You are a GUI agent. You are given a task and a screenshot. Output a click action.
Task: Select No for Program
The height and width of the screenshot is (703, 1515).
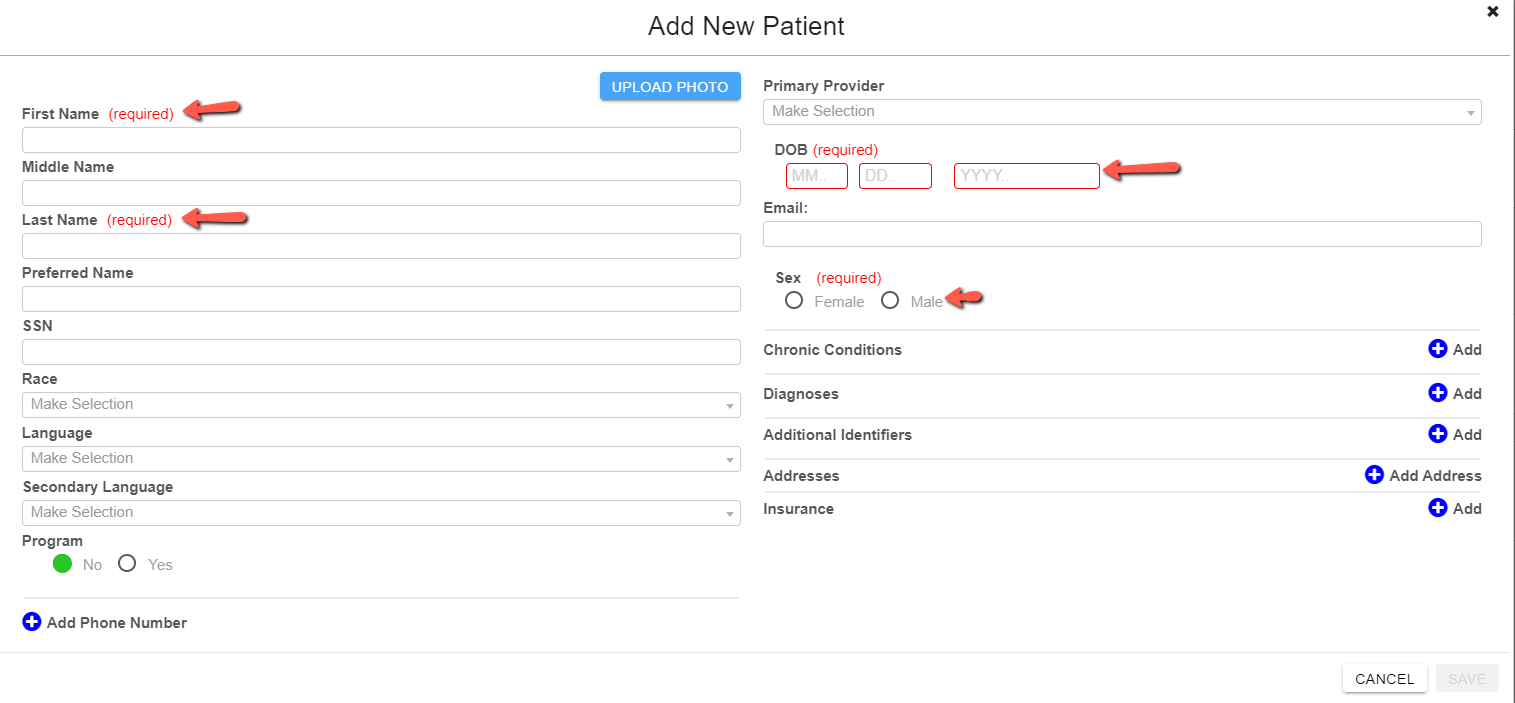click(x=62, y=563)
